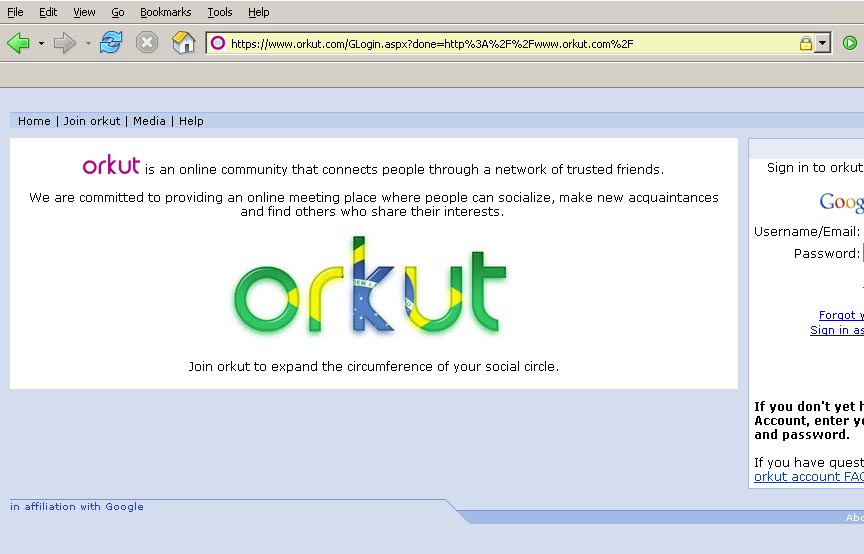This screenshot has height=554, width=864.
Task: Go to the Home page house icon
Action: point(183,42)
